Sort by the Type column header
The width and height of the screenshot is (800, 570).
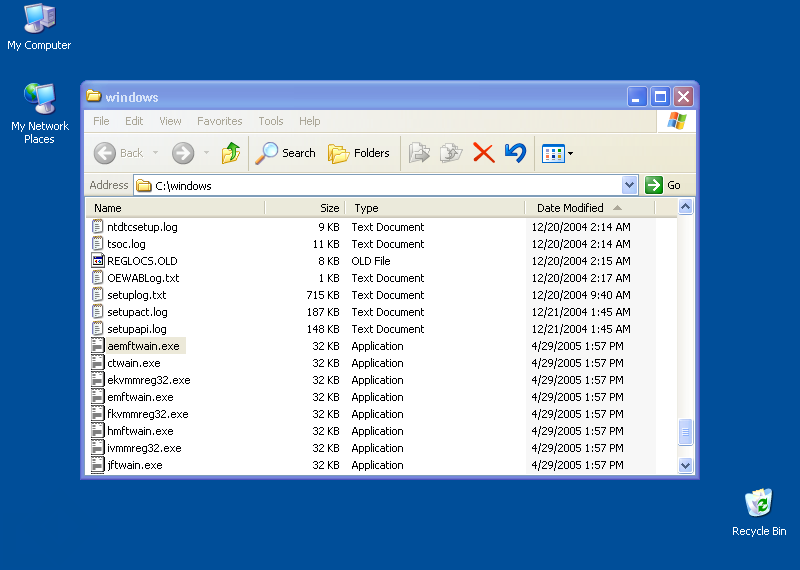pos(435,208)
